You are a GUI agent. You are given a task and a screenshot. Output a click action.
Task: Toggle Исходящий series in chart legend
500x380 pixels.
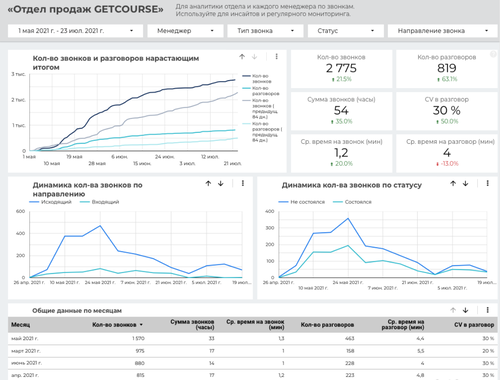click(x=51, y=202)
